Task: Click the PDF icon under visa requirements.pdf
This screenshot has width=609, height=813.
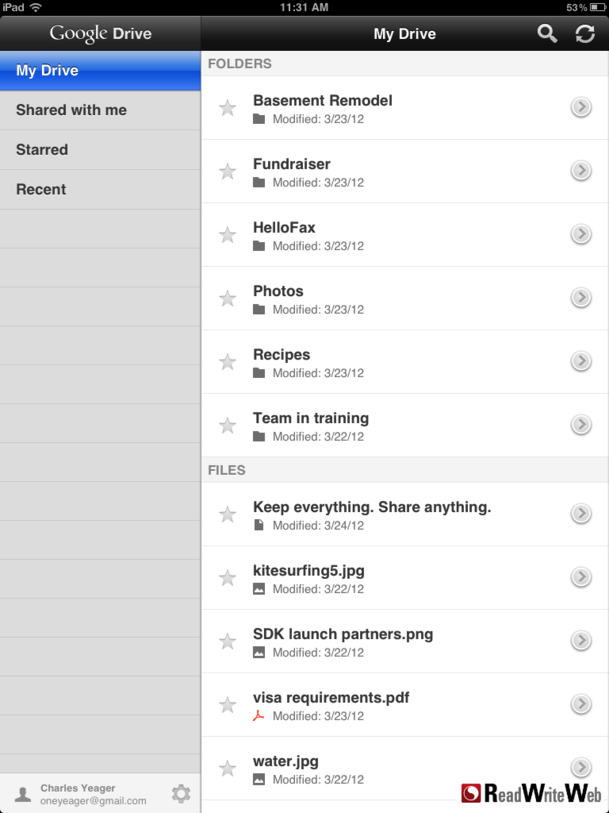Action: pos(259,716)
